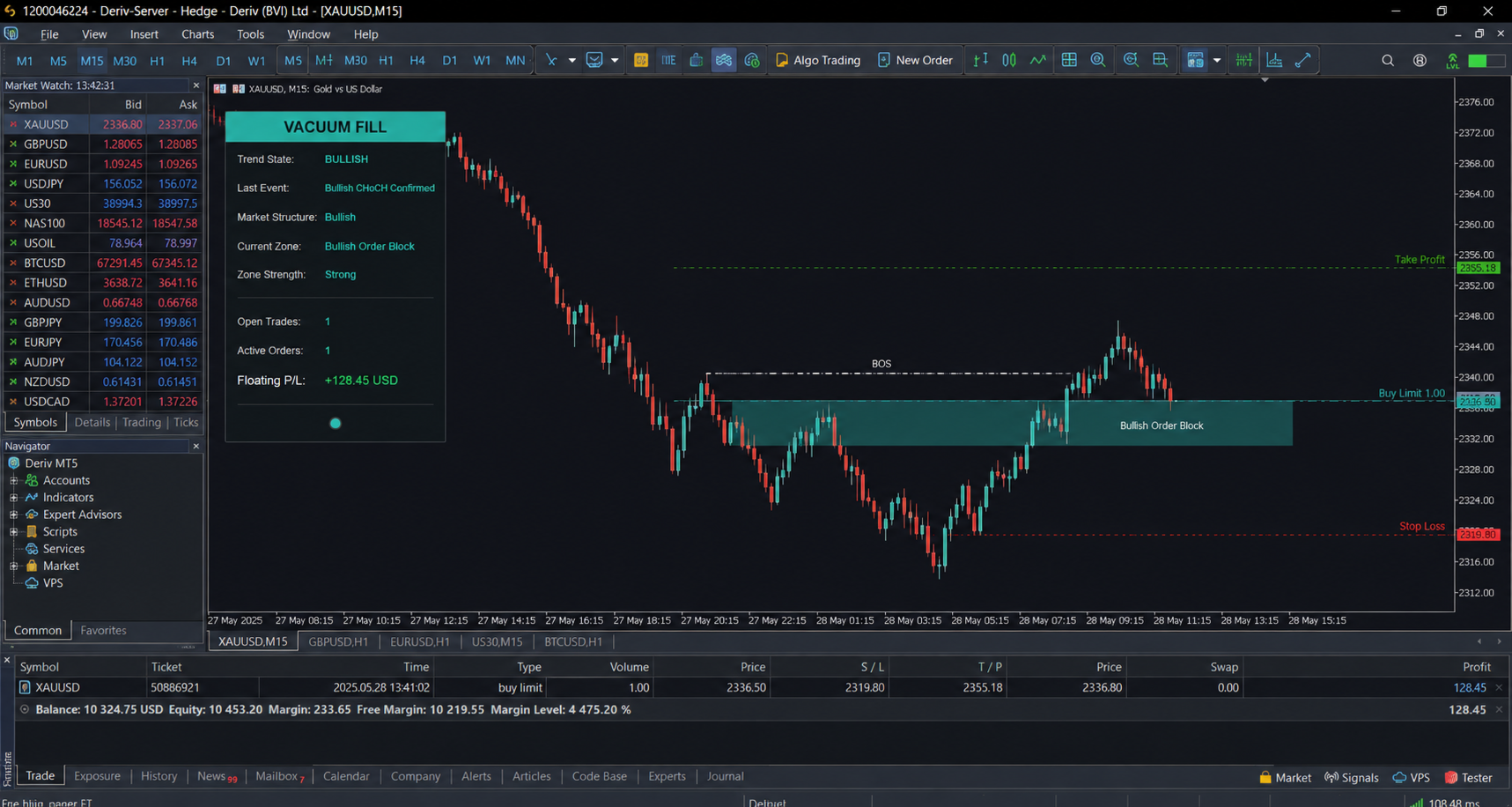The width and height of the screenshot is (1512, 807).
Task: Expand the Scripts node in Navigator
Action: pyautogui.click(x=13, y=532)
